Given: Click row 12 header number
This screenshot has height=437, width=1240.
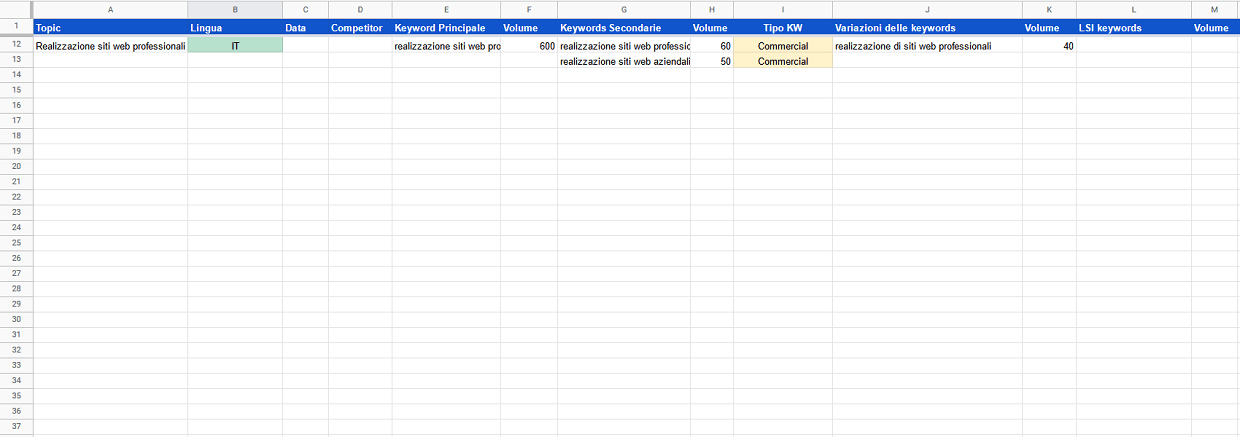Looking at the screenshot, I should (16, 46).
